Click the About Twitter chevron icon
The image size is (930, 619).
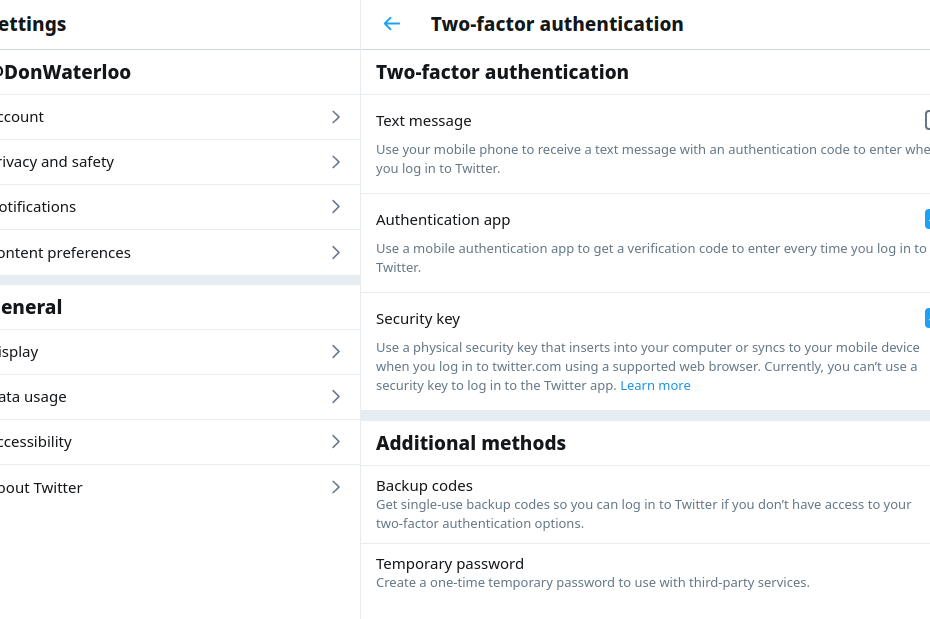pyautogui.click(x=336, y=488)
